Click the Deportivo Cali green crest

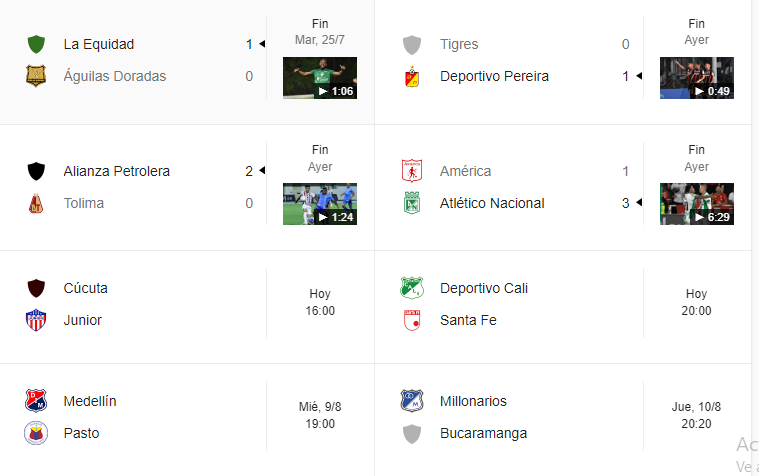click(412, 288)
